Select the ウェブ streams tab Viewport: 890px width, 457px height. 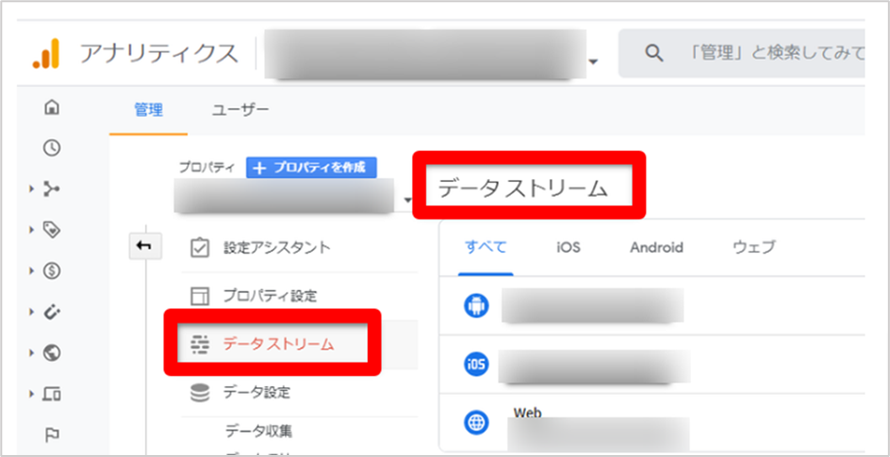(754, 248)
